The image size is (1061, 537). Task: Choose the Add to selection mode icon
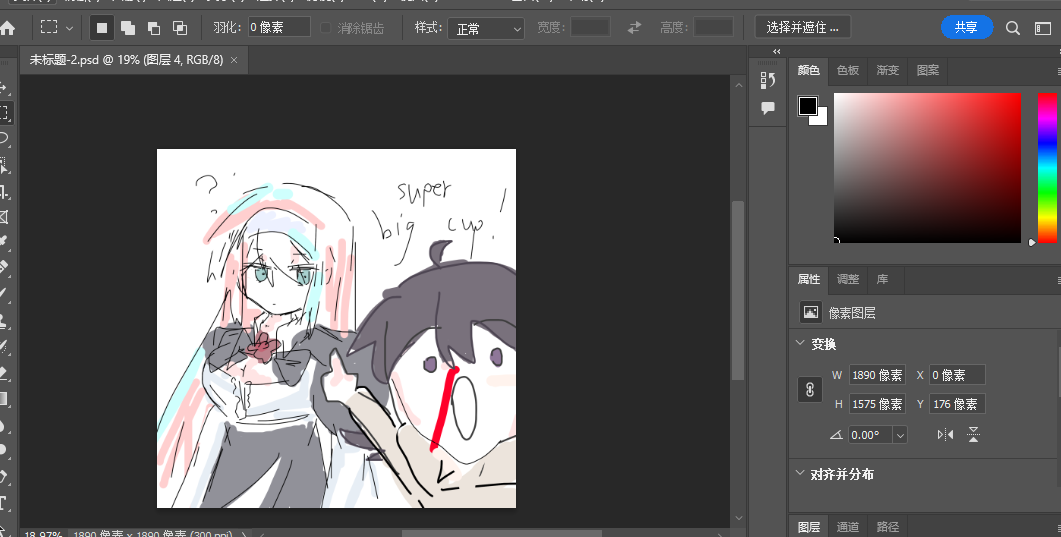[x=128, y=28]
